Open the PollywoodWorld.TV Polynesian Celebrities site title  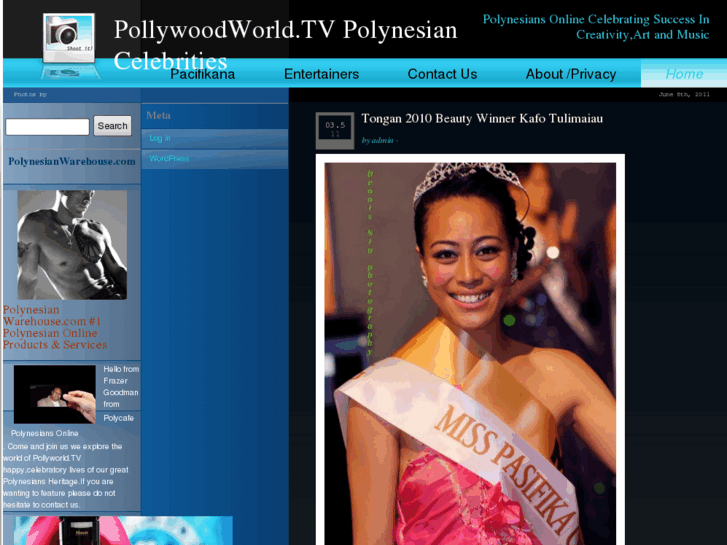285,45
